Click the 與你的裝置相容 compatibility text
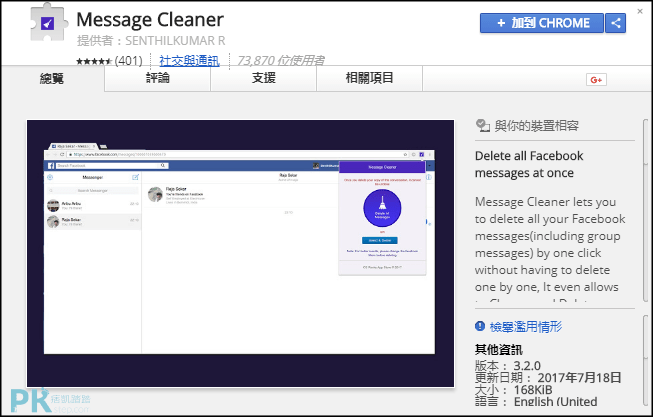Image resolution: width=653 pixels, height=417 pixels. click(x=536, y=125)
